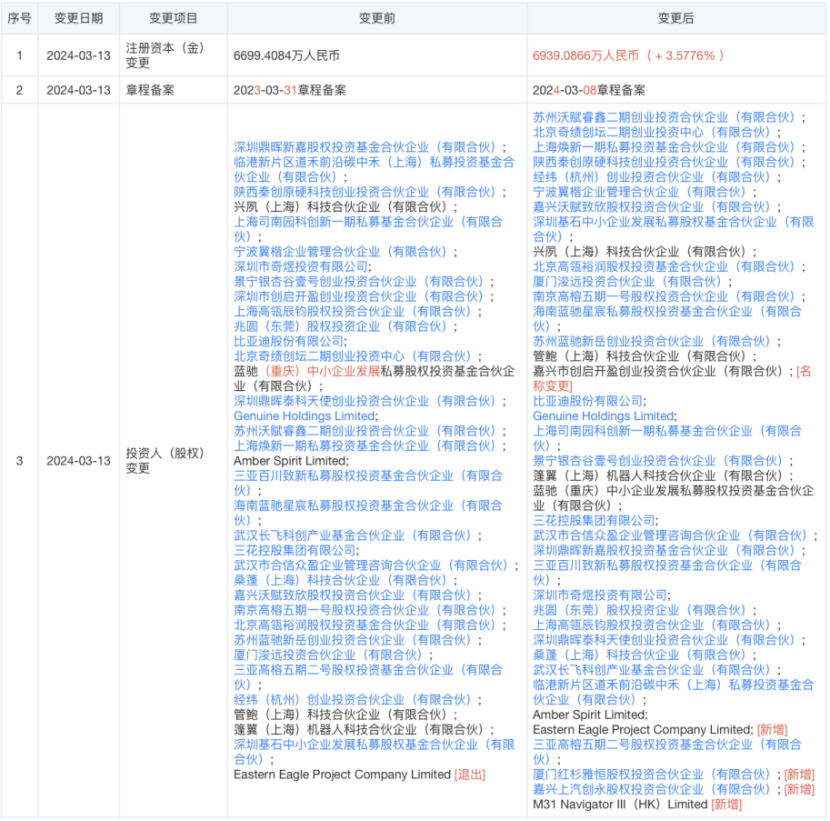Select 宁波翼楷企业管理合伙企业 link in 变更前 column

pos(340,252)
